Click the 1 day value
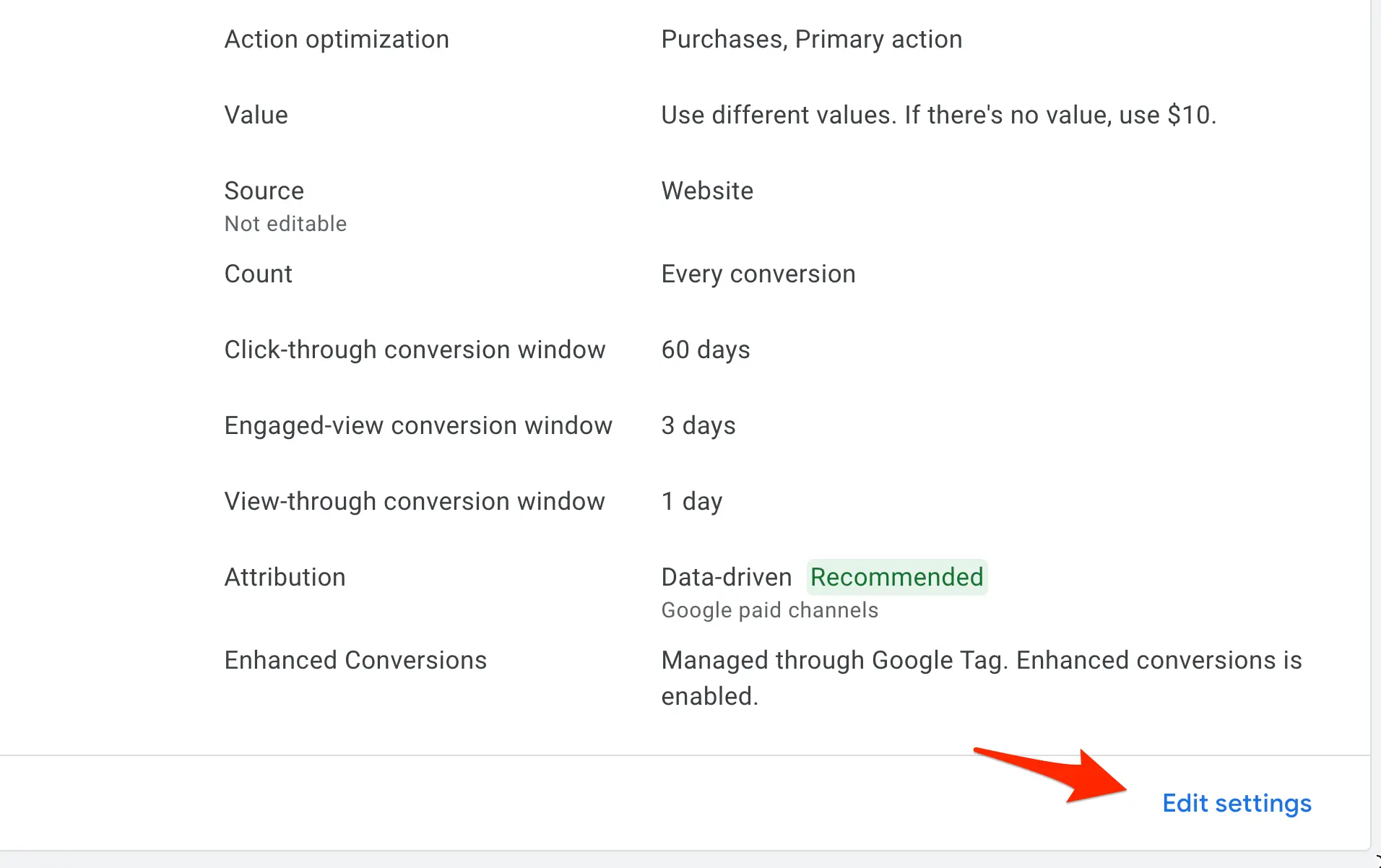The width and height of the screenshot is (1381, 868). (691, 501)
